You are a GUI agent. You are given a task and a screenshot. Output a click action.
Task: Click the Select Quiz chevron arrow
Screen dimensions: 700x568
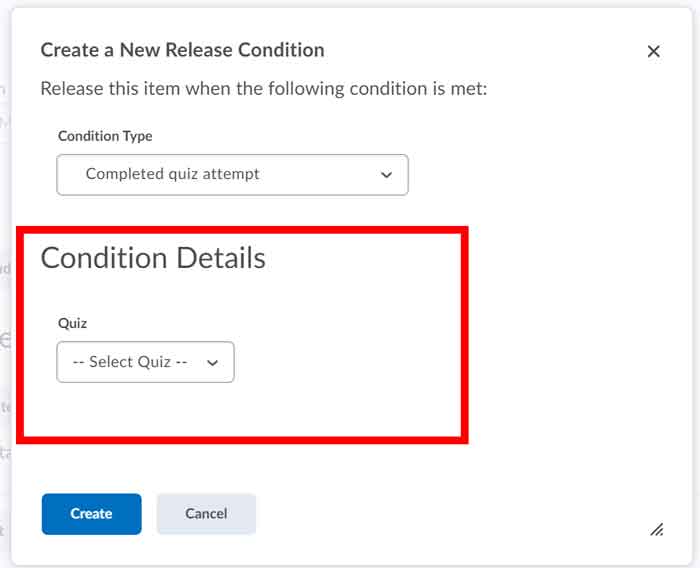[212, 363]
